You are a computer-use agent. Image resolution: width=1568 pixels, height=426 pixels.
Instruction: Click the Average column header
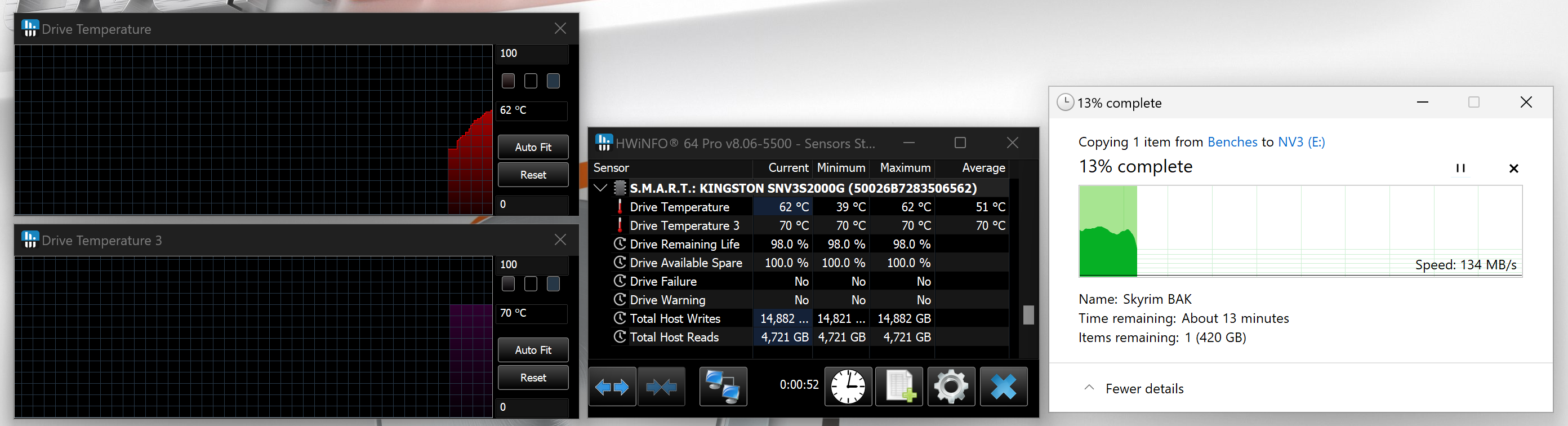pyautogui.click(x=972, y=168)
